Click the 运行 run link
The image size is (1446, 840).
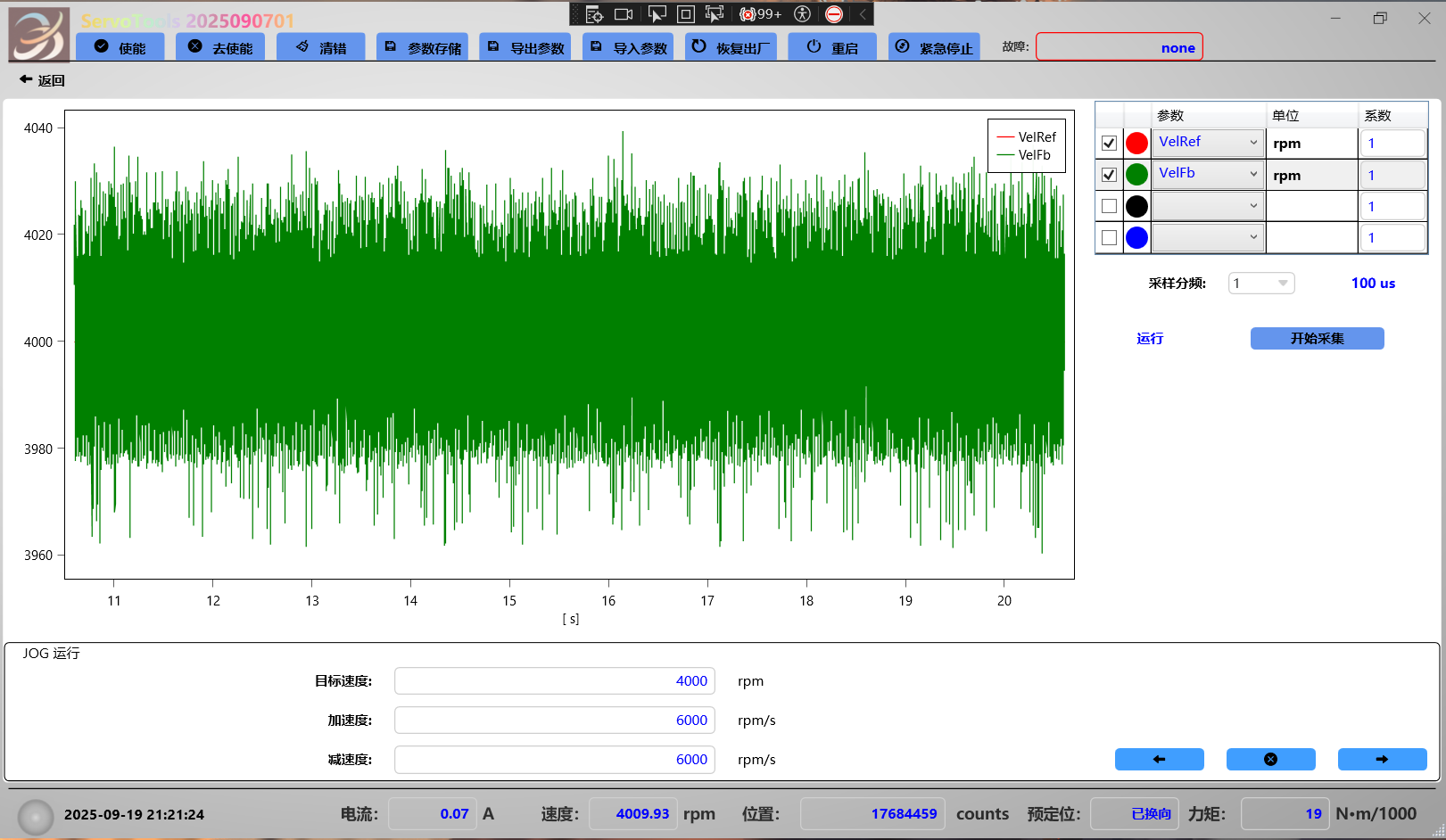pyautogui.click(x=1150, y=338)
